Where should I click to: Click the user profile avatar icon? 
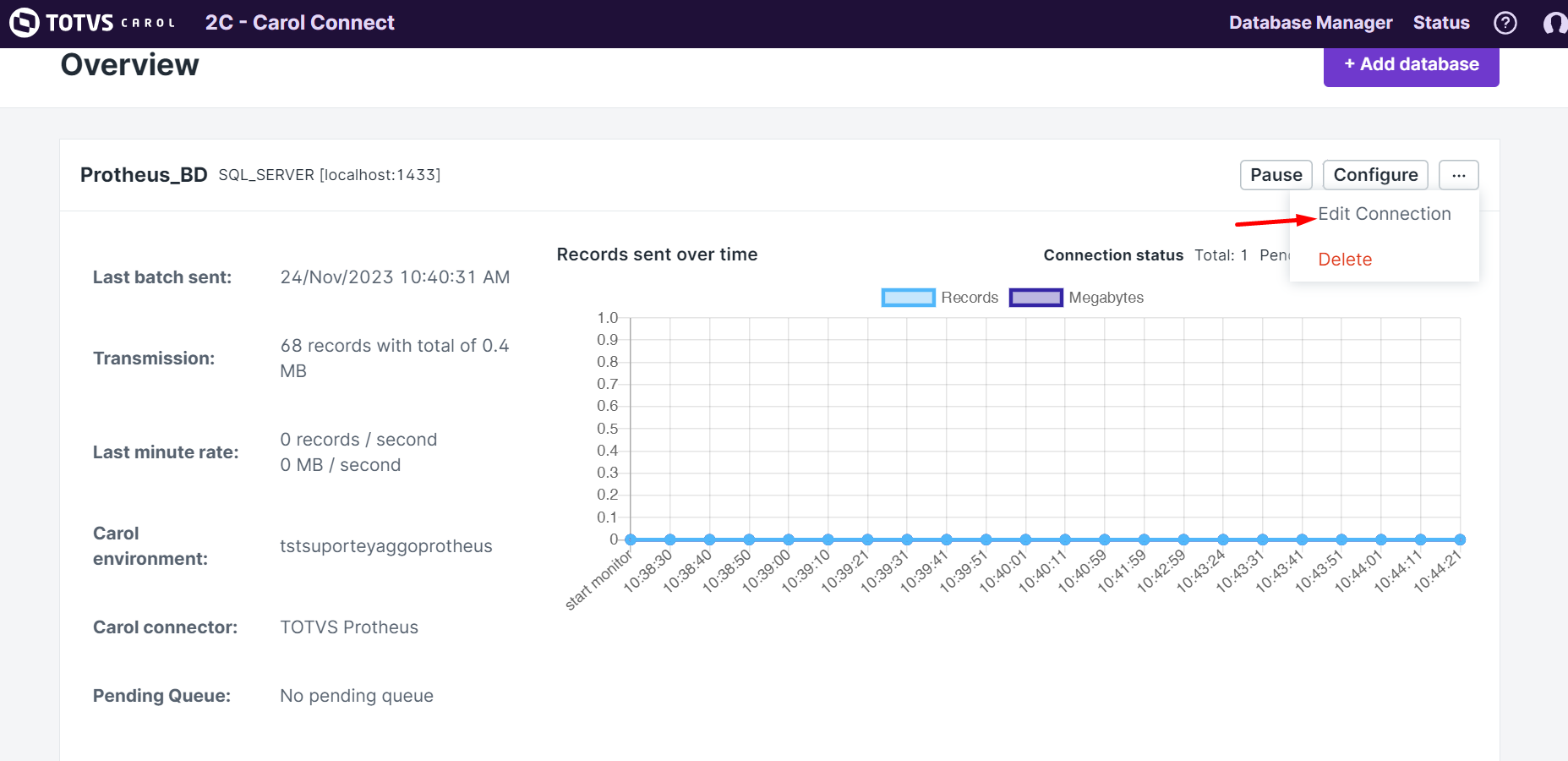coord(1555,23)
